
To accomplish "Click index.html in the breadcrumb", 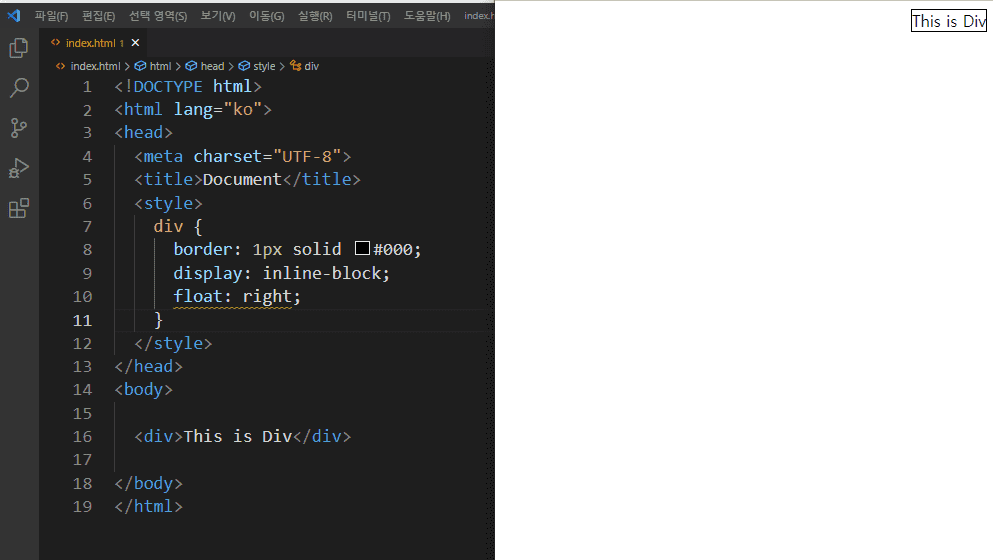I will (95, 66).
